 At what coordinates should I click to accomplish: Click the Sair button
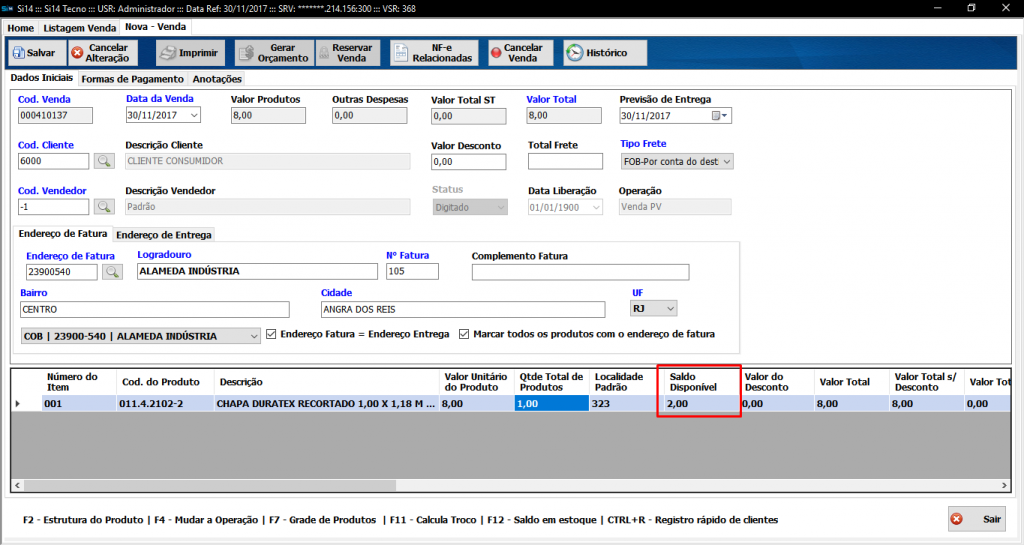pos(977,520)
